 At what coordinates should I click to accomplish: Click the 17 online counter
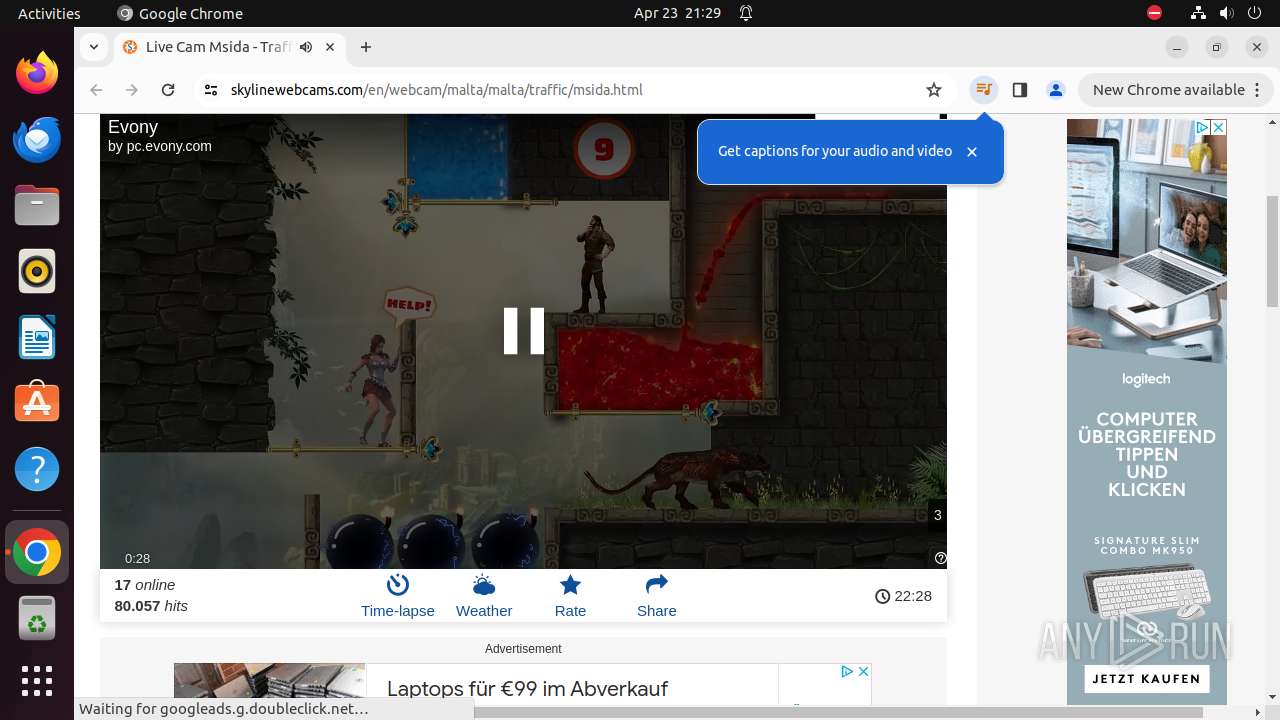coord(145,585)
